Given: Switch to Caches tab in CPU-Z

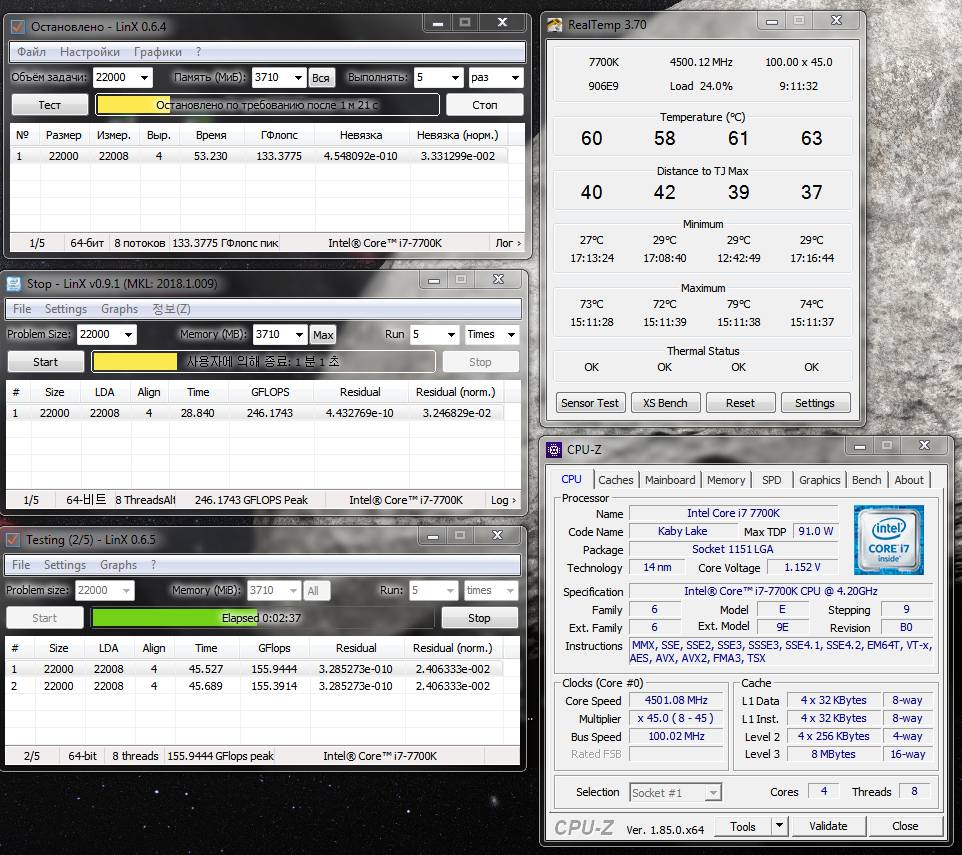Looking at the screenshot, I should coord(615,480).
